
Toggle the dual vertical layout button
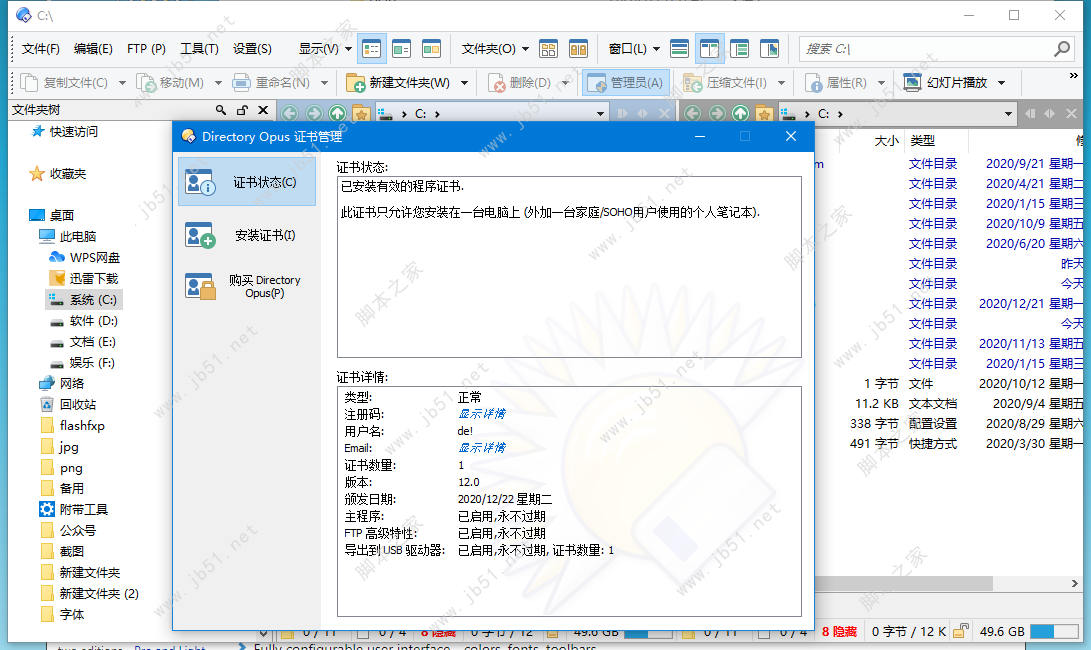(711, 48)
